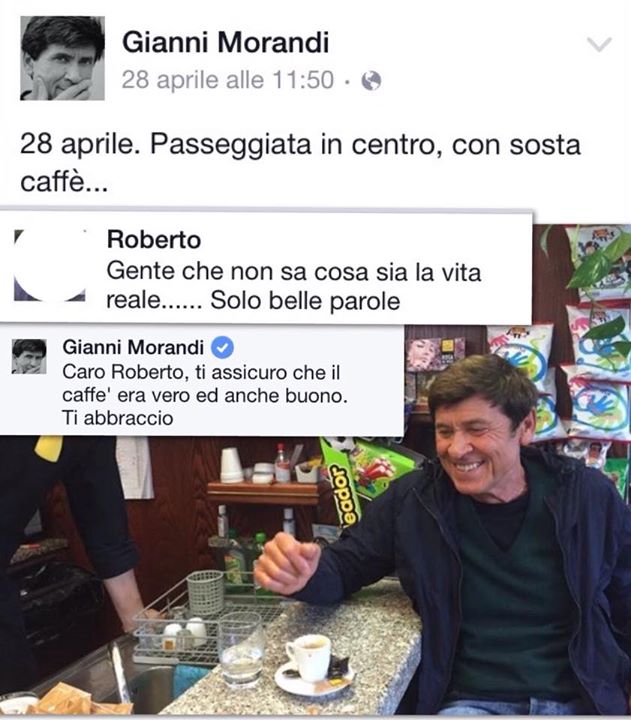This screenshot has height=720, width=631.
Task: Select the post caption about Passeggiata in centro
Action: point(300,163)
